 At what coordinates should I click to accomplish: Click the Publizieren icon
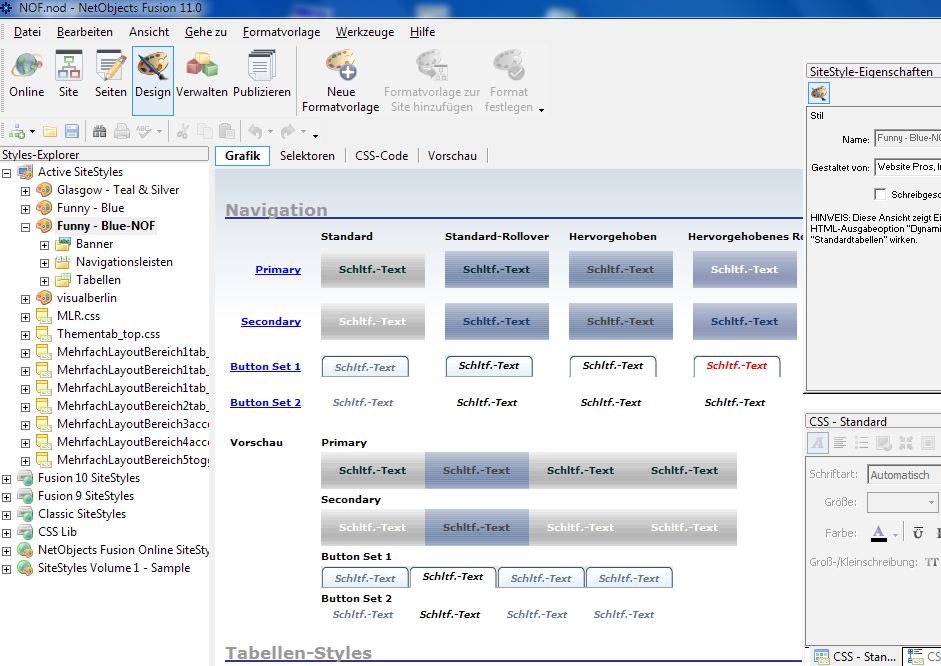point(261,75)
